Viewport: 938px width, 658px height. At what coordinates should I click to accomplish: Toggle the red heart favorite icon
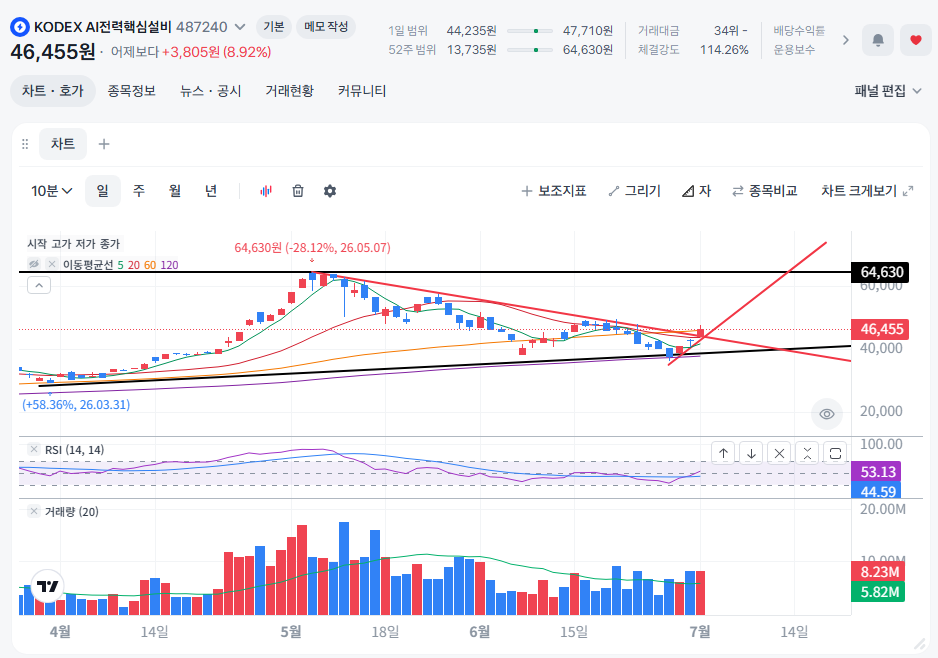point(915,40)
